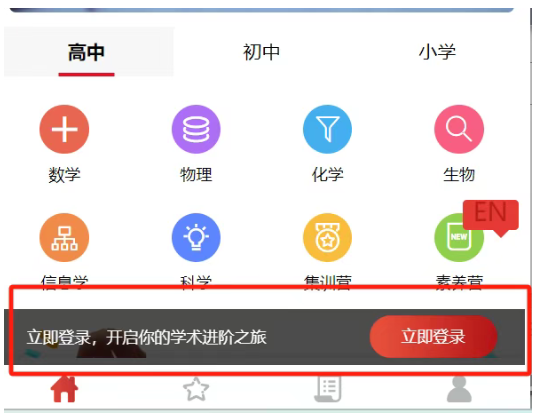Open the 信息学 hierarchy icon

pos(64,238)
